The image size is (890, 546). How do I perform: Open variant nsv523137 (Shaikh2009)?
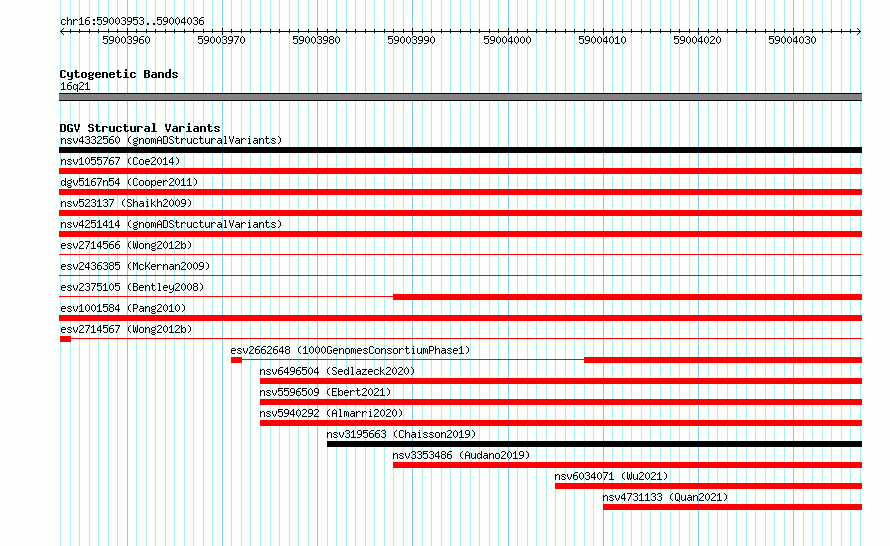(x=126, y=203)
